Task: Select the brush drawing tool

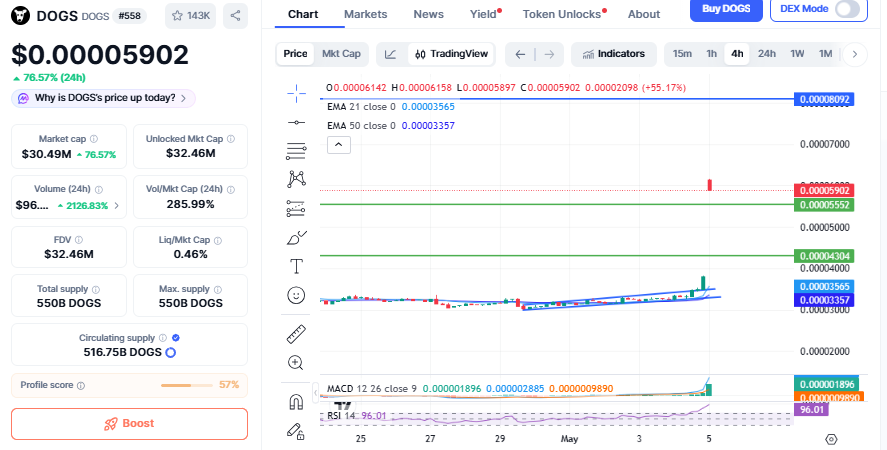Action: [x=296, y=238]
